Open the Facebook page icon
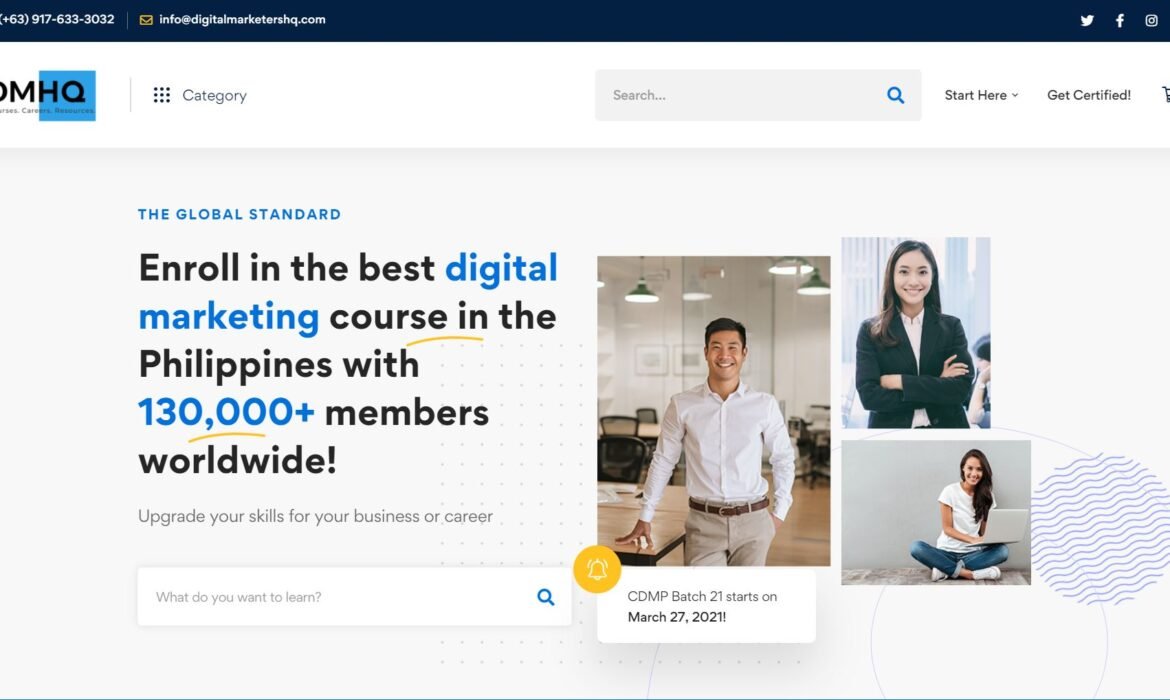Image resolution: width=1170 pixels, height=700 pixels. 1120,20
